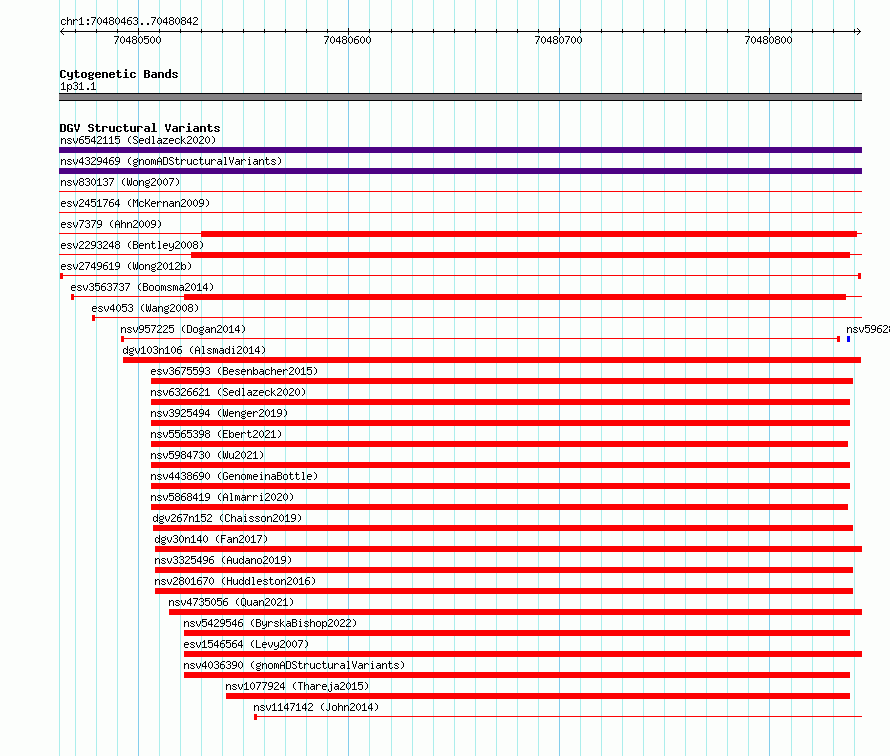The width and height of the screenshot is (890, 756).
Task: Click nsv5565398 (Ebert2021) label
Action: (x=216, y=434)
